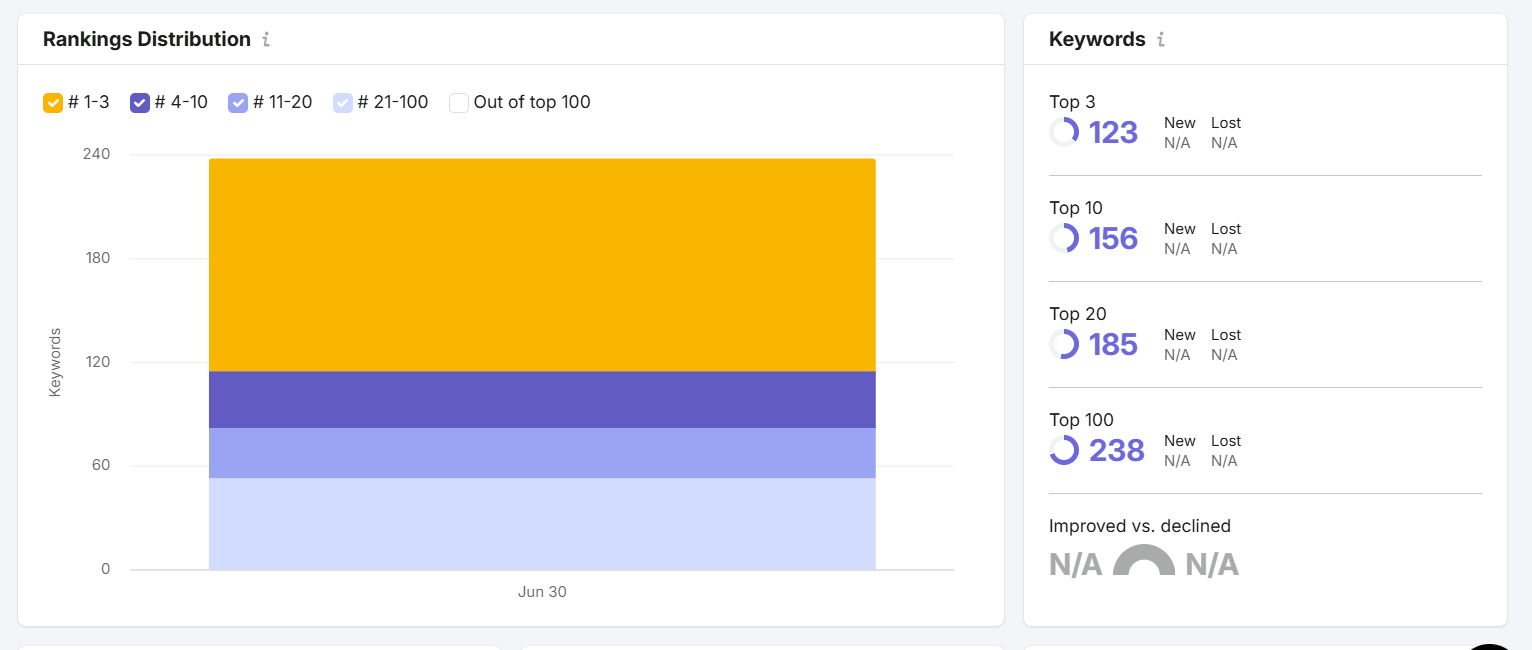Uncheck the # 21-100 legend checkbox

point(343,102)
